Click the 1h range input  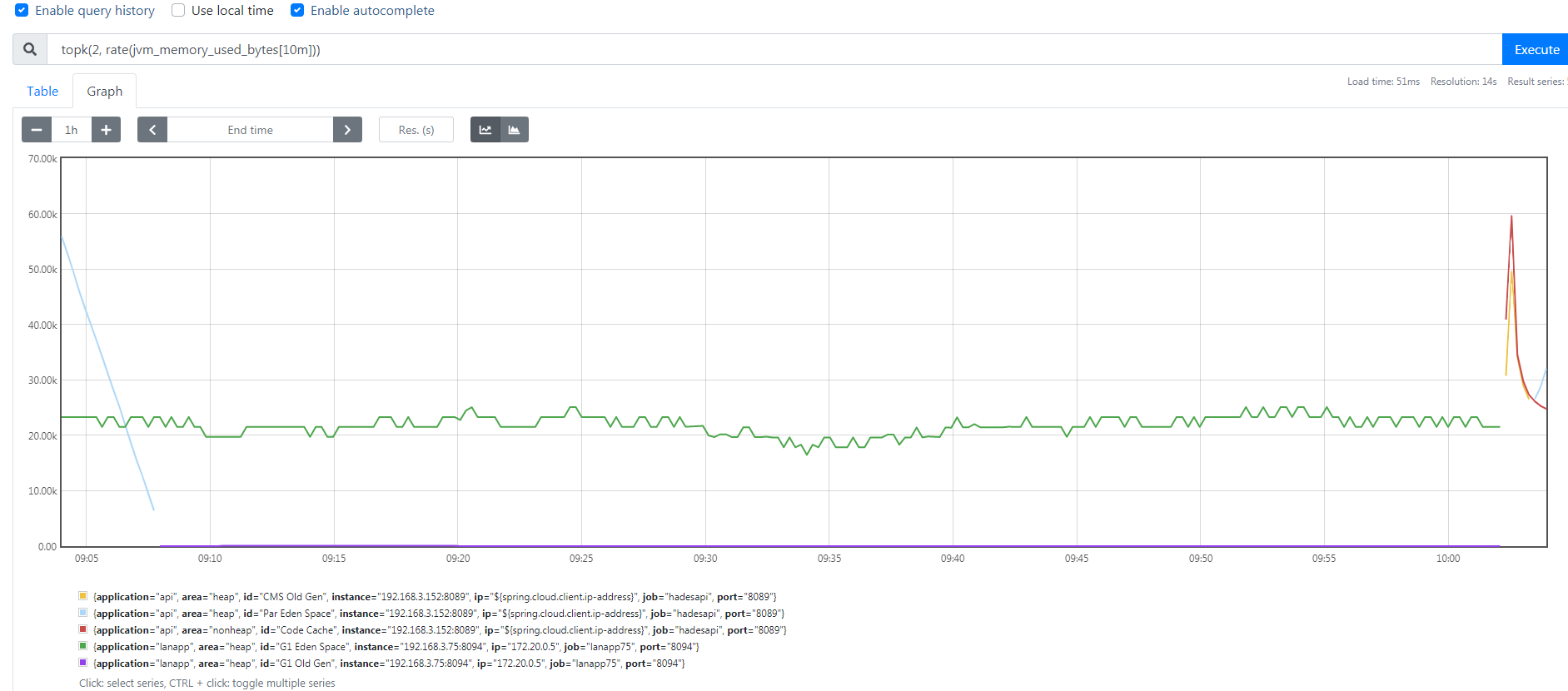click(x=72, y=130)
